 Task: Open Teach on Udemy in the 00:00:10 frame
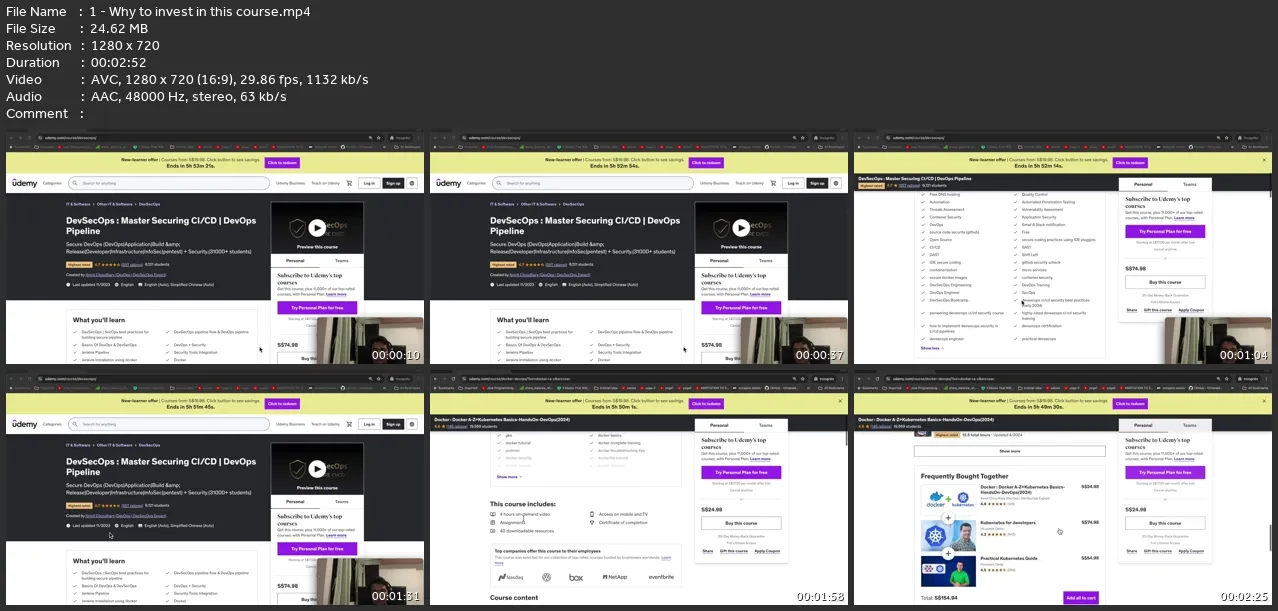point(326,183)
